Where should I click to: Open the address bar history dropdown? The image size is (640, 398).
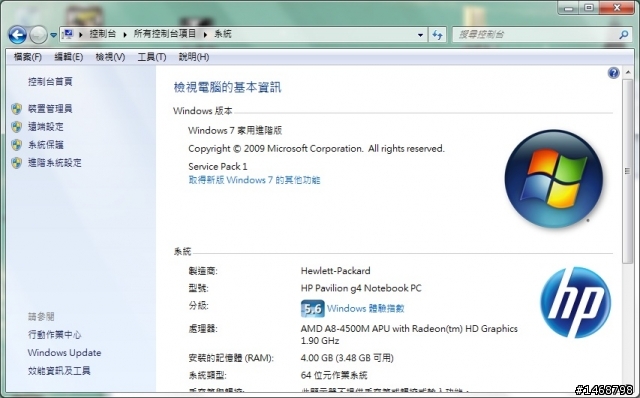420,35
